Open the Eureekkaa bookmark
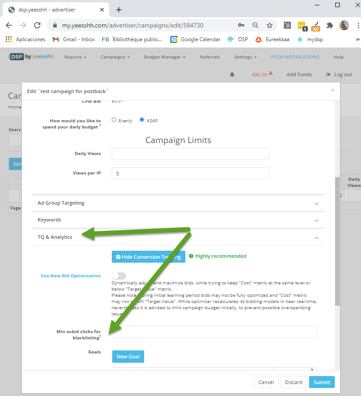The height and width of the screenshot is (396, 361). tap(272, 39)
